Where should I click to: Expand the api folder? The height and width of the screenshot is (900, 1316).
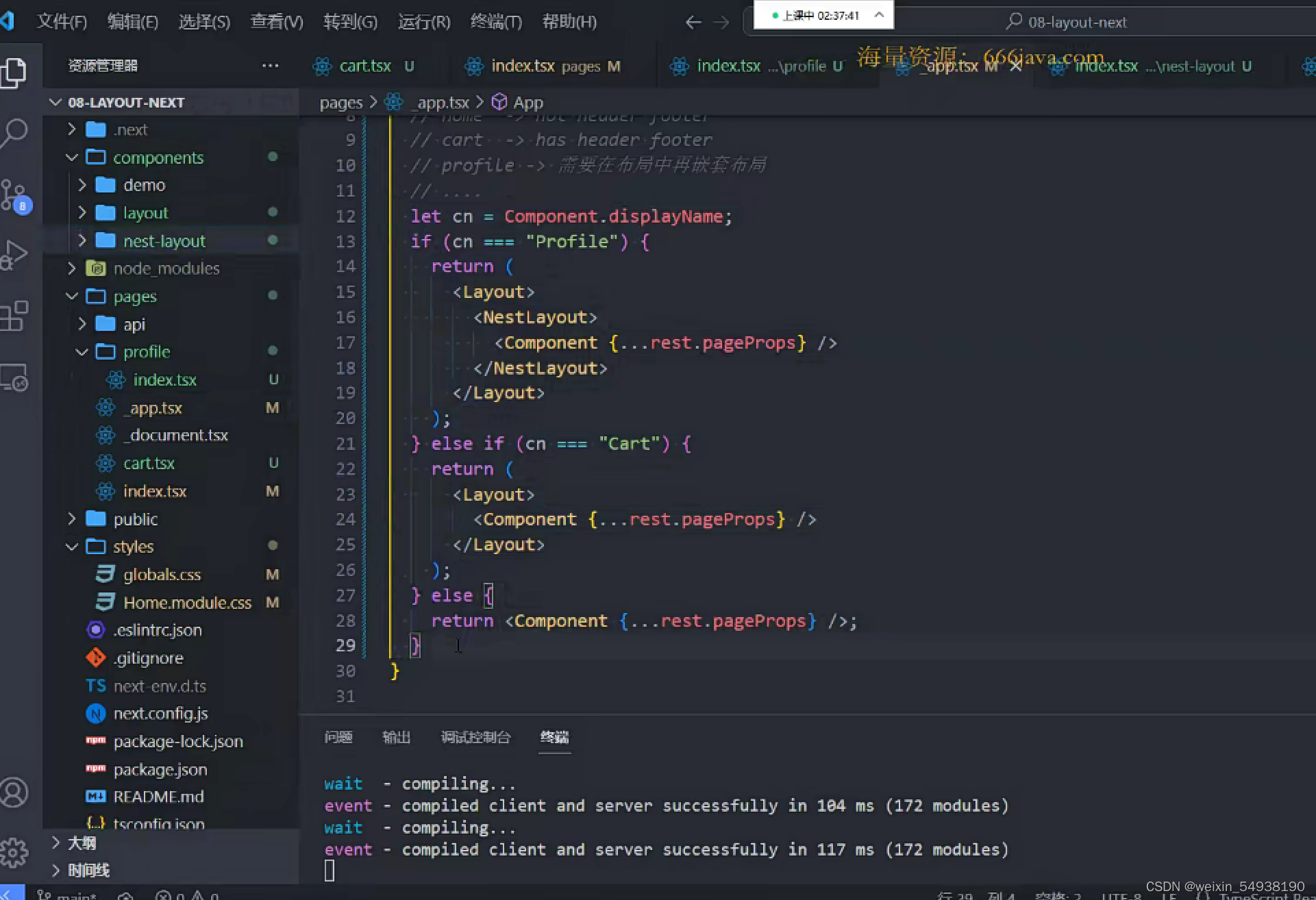(82, 323)
